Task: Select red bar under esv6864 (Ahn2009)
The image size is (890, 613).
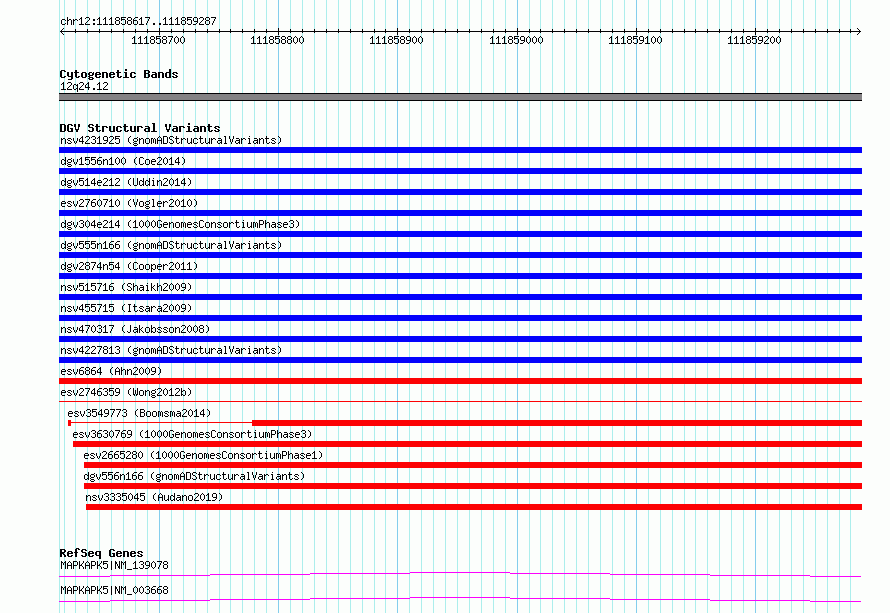Action: (x=460, y=381)
